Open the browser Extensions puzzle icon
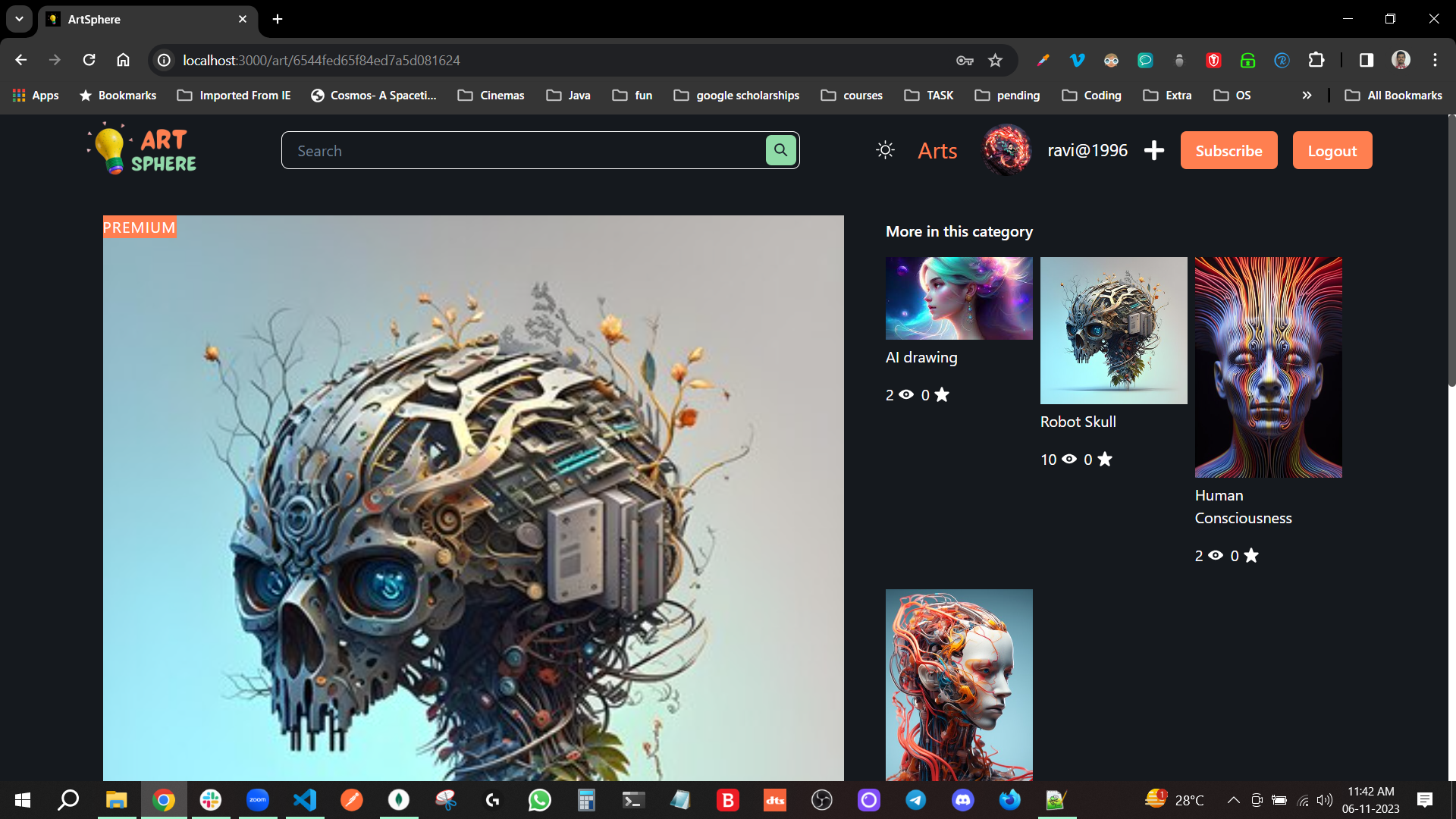The image size is (1456, 819). tap(1316, 61)
